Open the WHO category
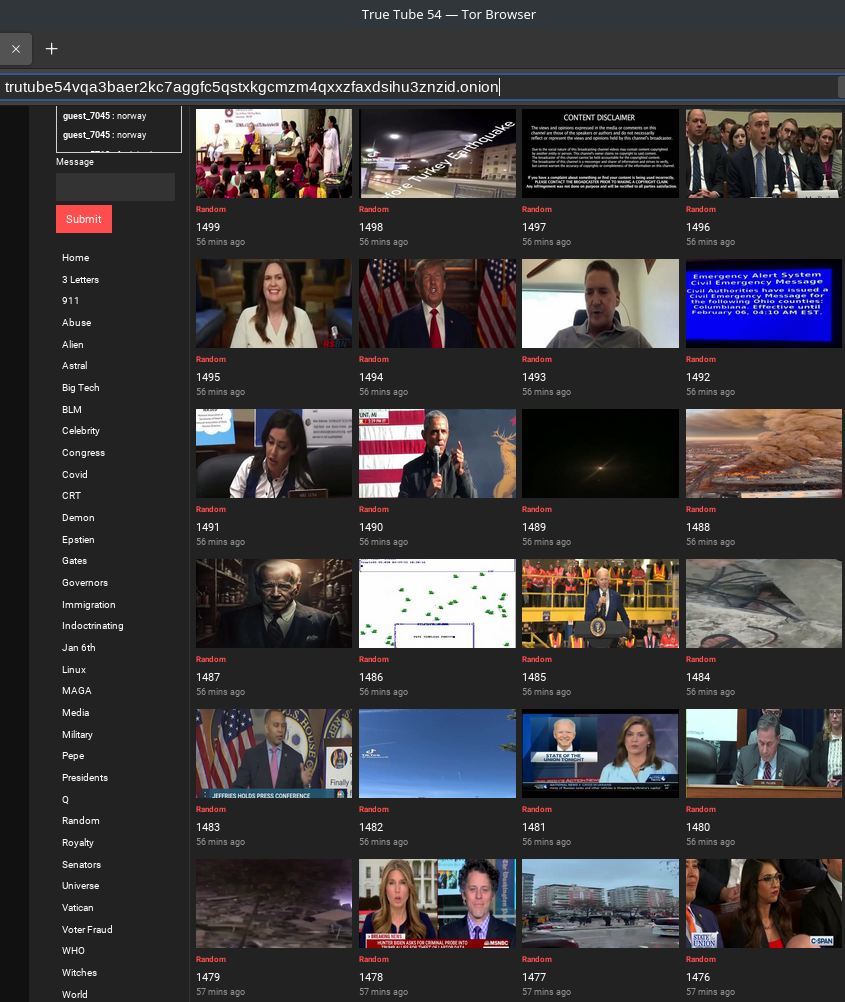The height and width of the screenshot is (1002, 845). [x=74, y=951]
